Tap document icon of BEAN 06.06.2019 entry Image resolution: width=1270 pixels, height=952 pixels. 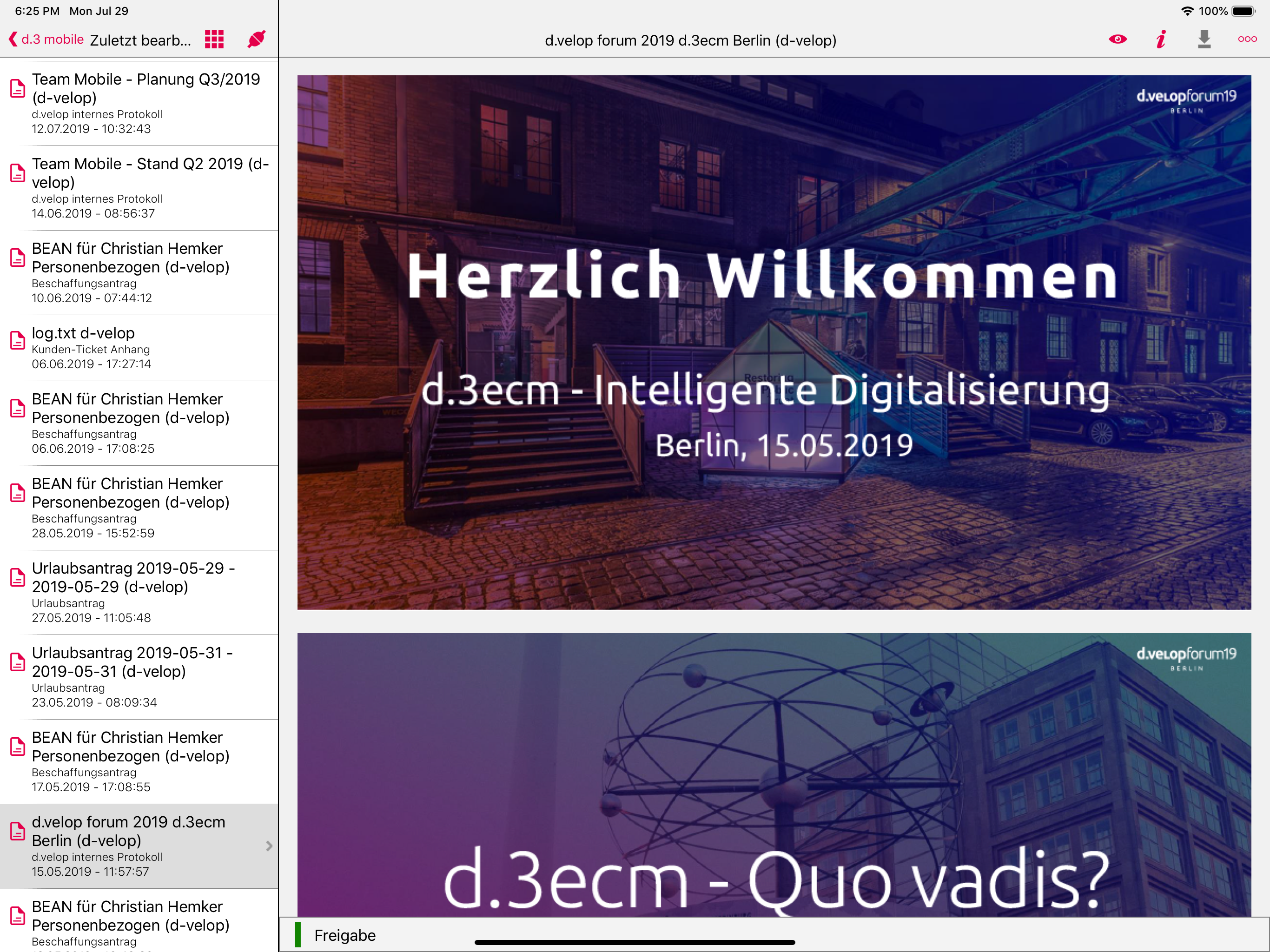pyautogui.click(x=18, y=408)
